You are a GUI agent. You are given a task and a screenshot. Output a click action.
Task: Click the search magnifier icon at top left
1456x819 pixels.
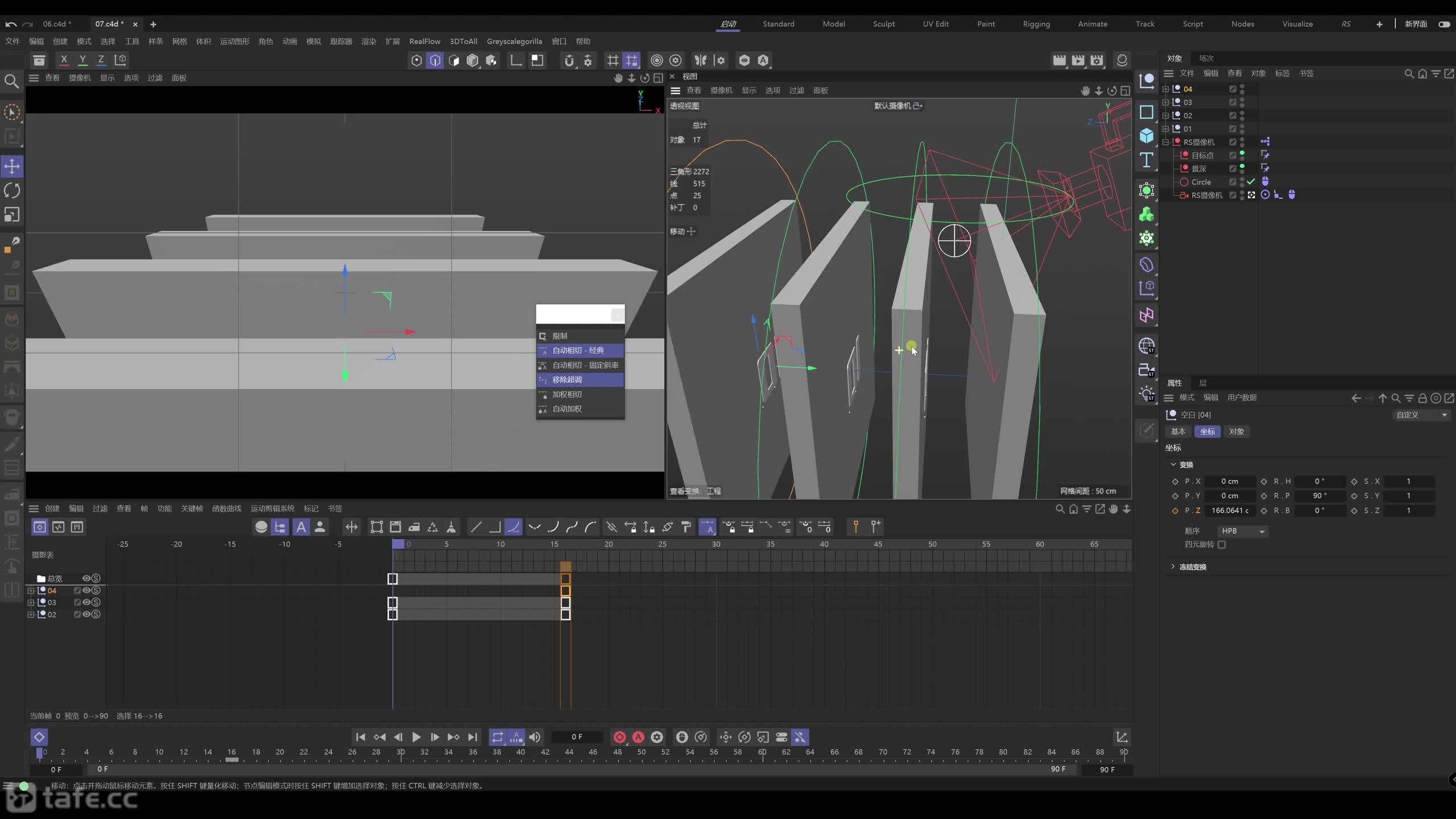pos(11,81)
